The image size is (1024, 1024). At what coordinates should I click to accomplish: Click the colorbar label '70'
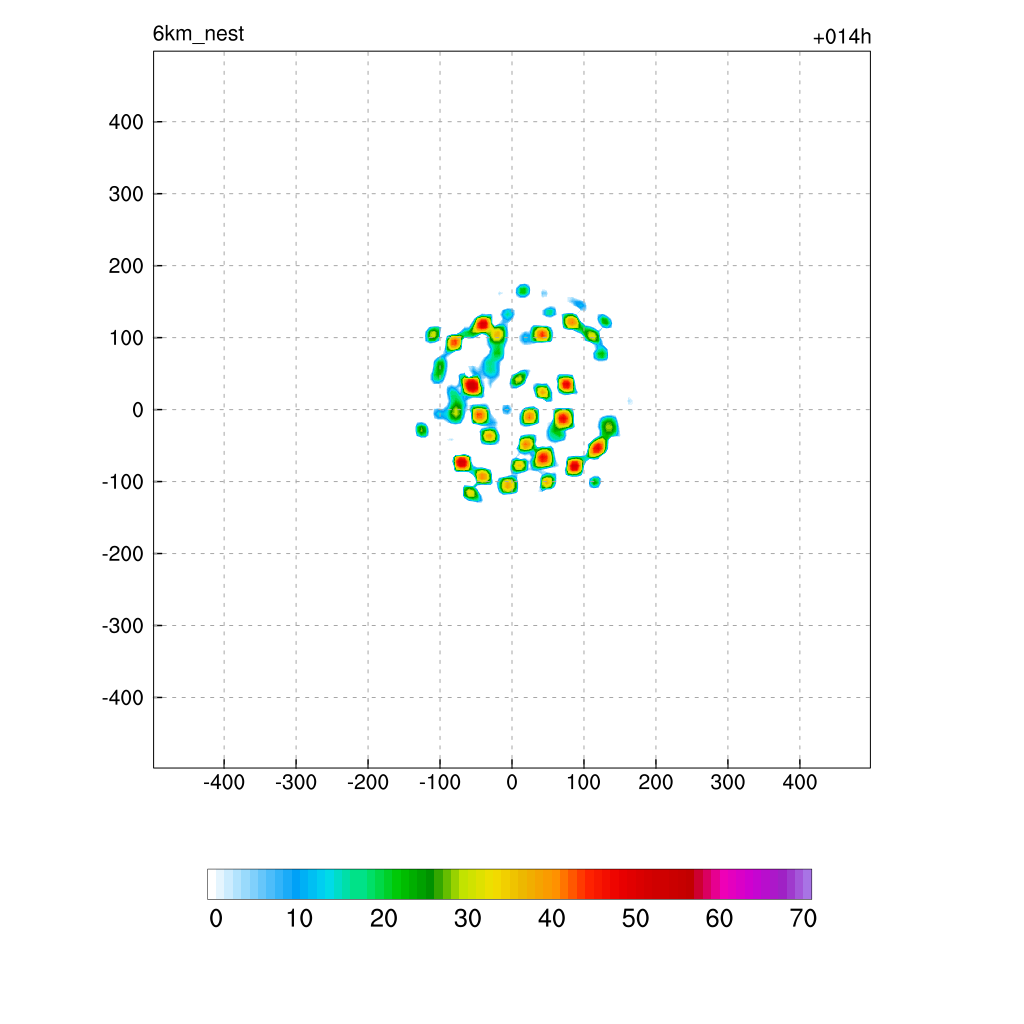coord(803,918)
